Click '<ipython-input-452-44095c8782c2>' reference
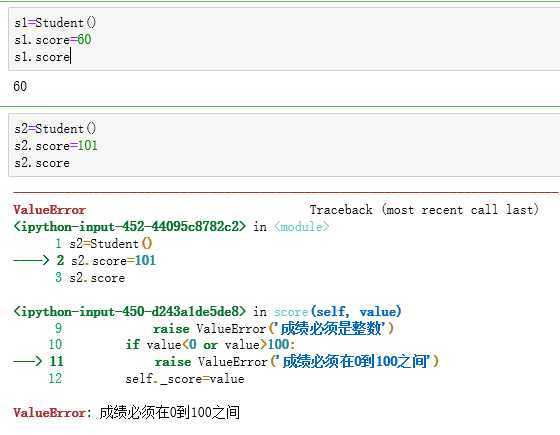 (129, 226)
